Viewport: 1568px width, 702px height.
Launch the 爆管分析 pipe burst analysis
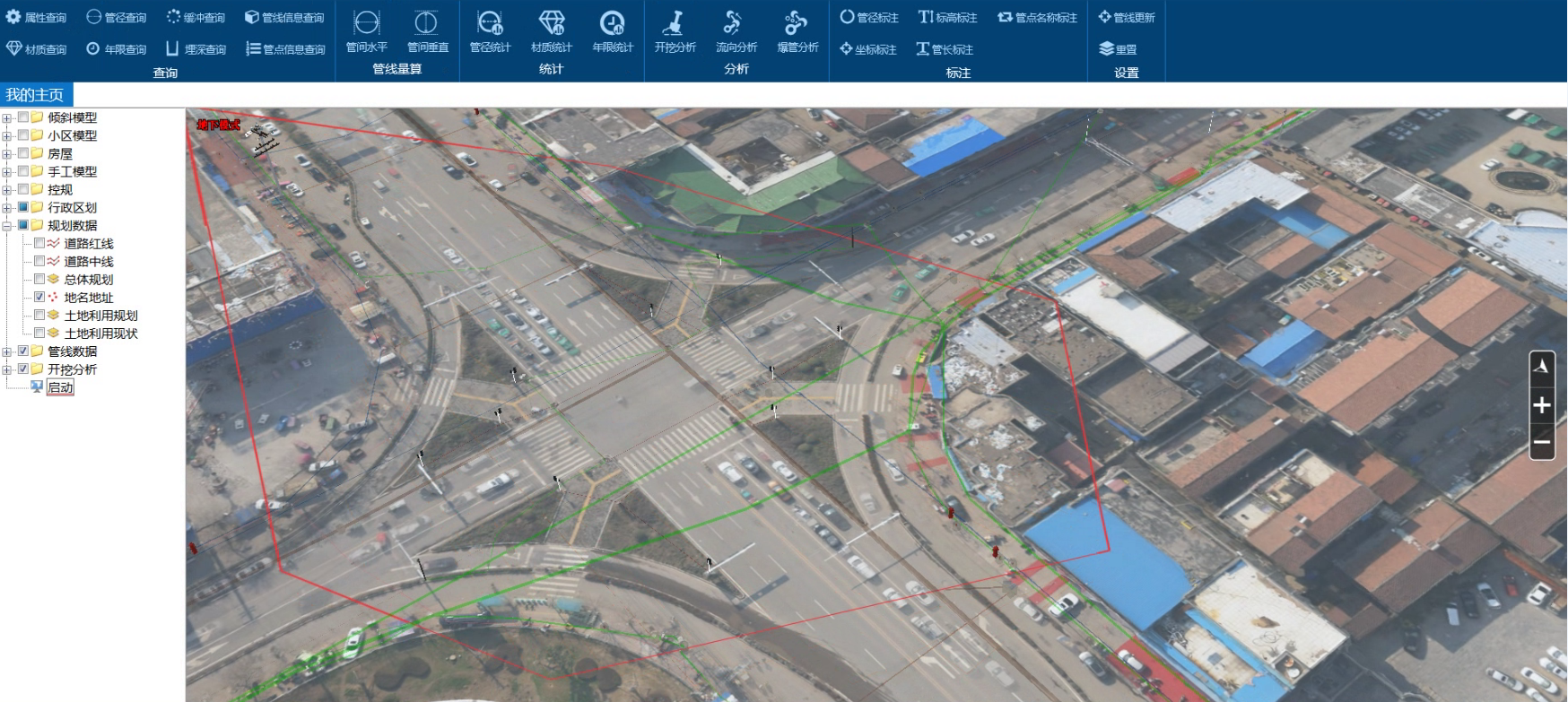point(797,31)
